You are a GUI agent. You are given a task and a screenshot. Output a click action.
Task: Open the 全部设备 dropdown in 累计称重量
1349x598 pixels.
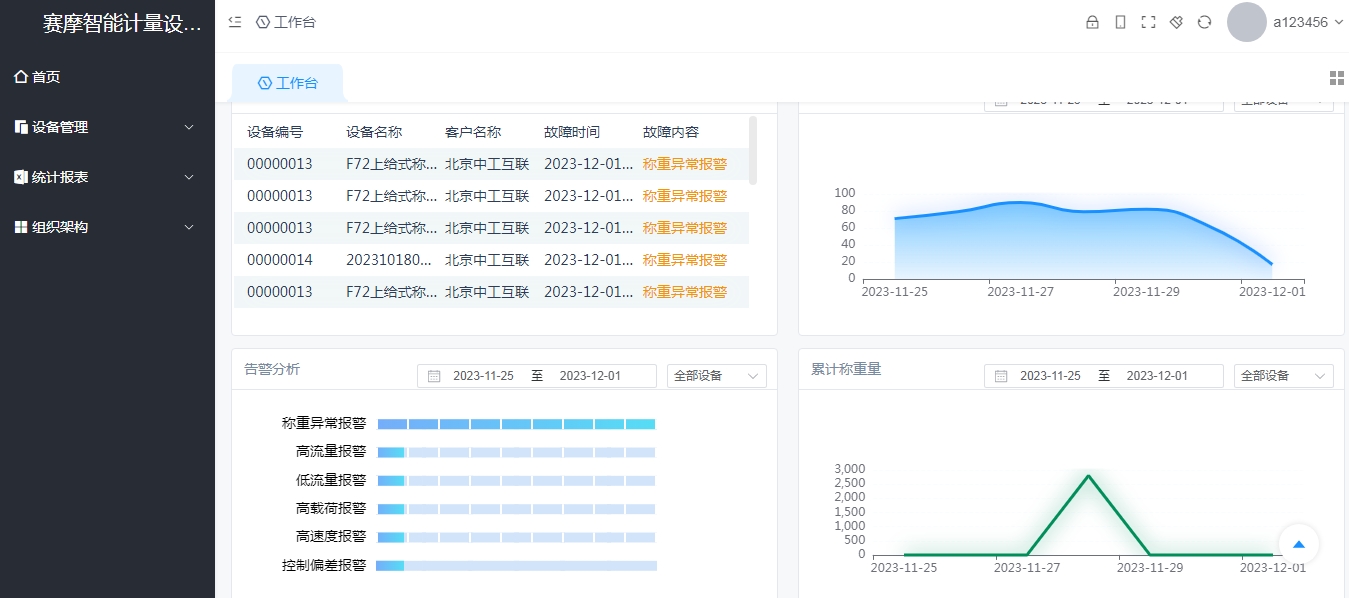(x=1283, y=375)
